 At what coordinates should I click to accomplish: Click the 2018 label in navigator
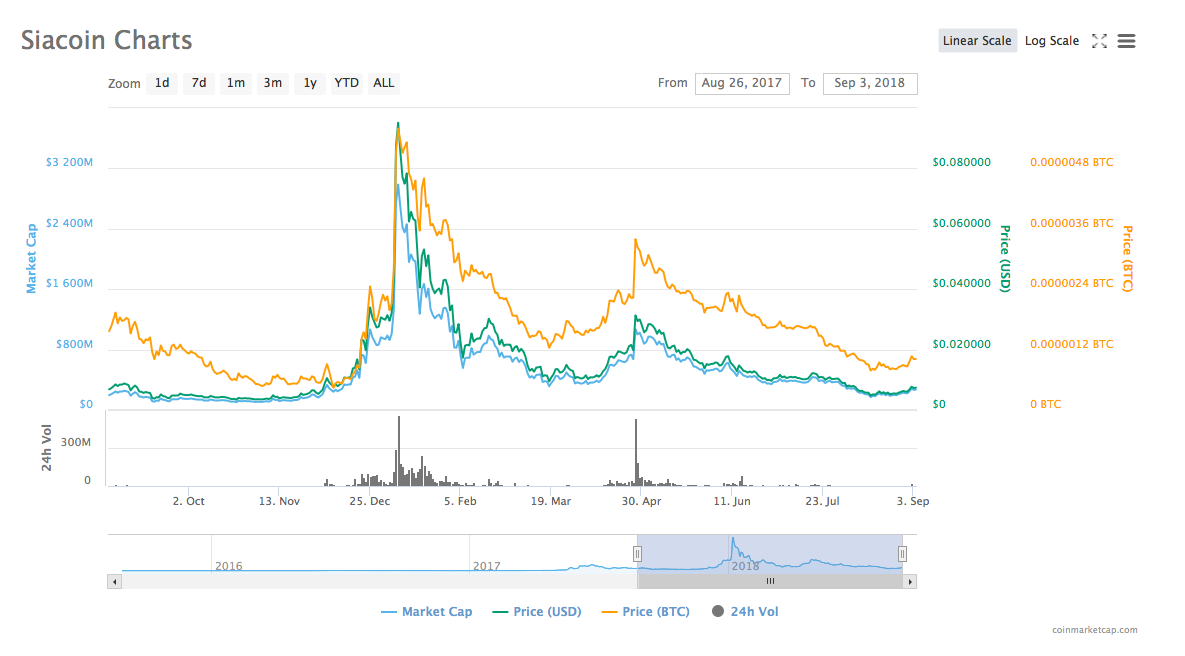pos(745,566)
